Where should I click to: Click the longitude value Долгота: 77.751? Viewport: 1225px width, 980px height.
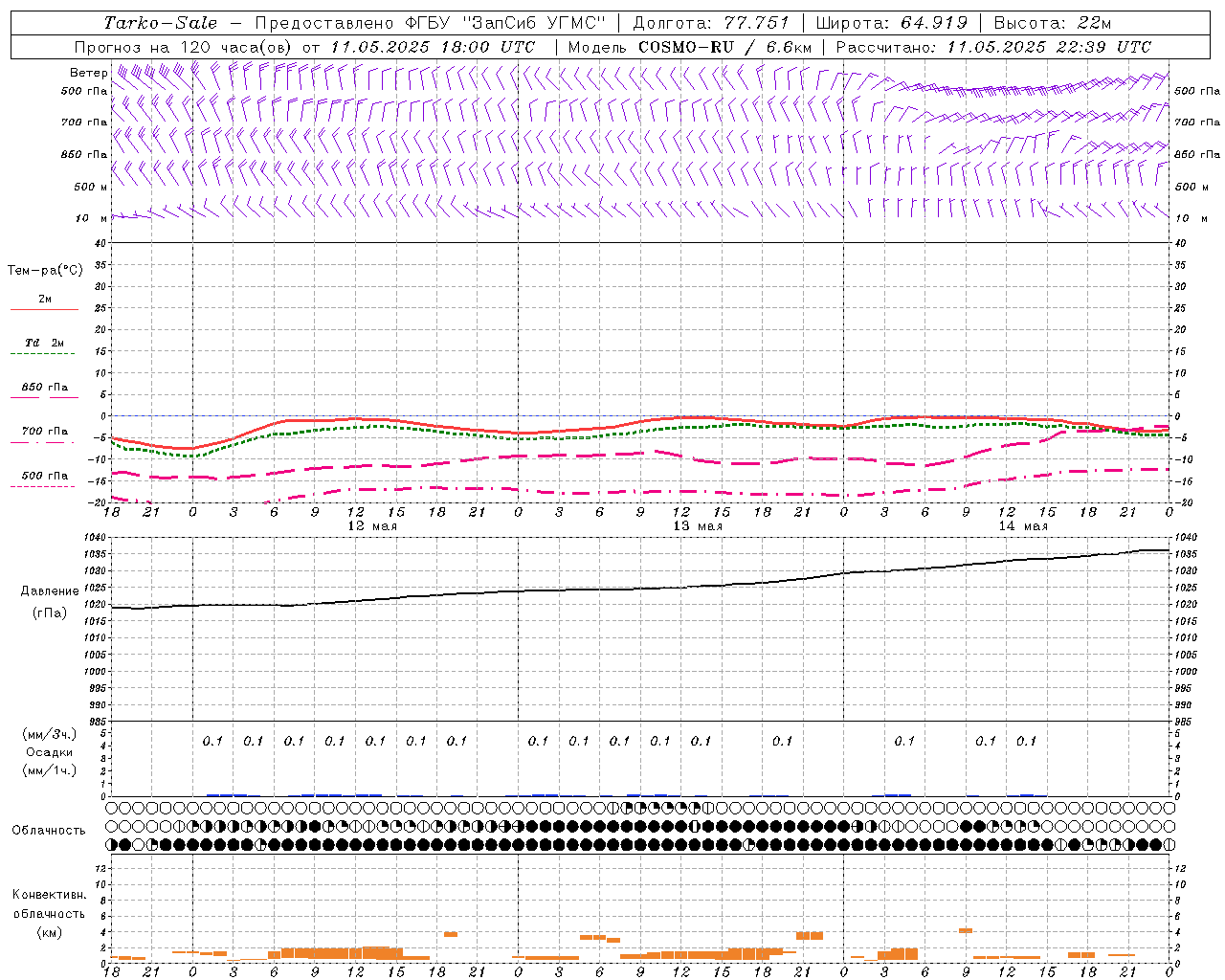(711, 23)
